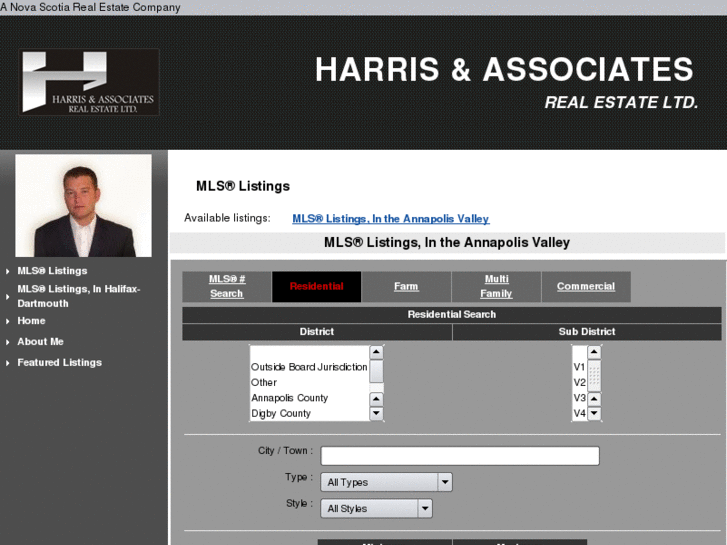
Task: Click arrow bullet beside MLS® Listings, In Halifax-Dartmouth
Action: 7,296
